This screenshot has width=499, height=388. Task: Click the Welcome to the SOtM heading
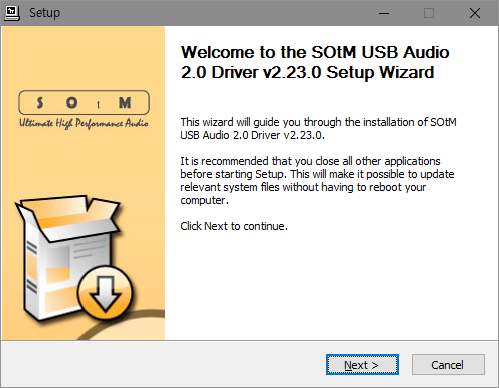[x=315, y=62]
